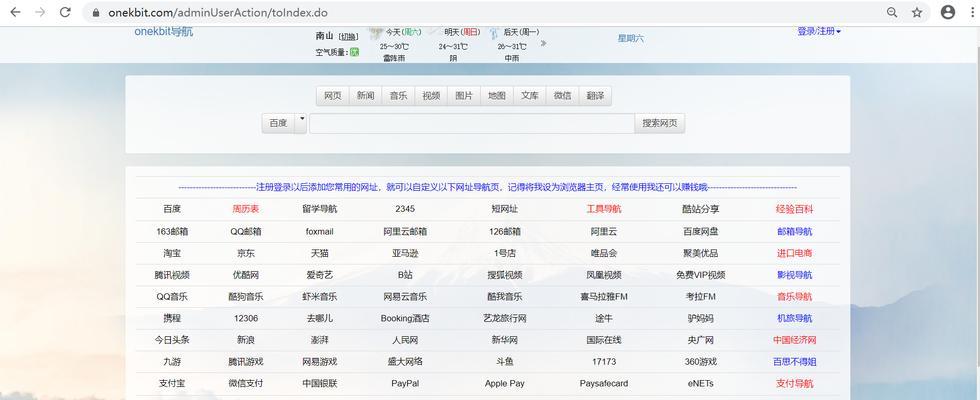This screenshot has height=400, width=980.
Task: Open the 进口电商 link
Action: click(794, 253)
